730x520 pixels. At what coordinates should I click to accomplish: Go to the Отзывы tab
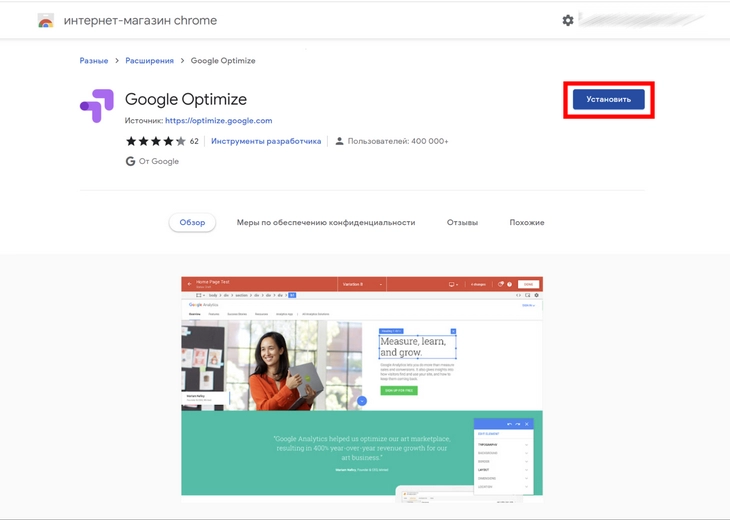point(462,222)
